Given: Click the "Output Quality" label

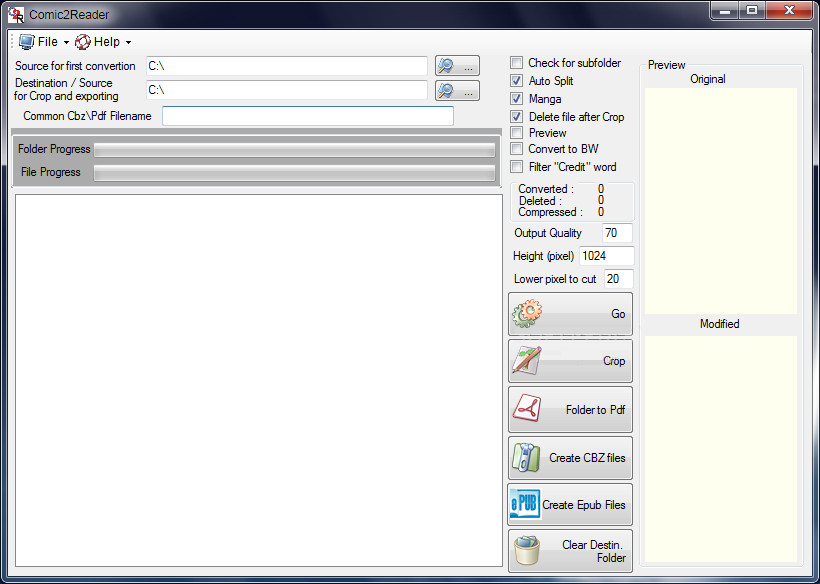Looking at the screenshot, I should 548,233.
